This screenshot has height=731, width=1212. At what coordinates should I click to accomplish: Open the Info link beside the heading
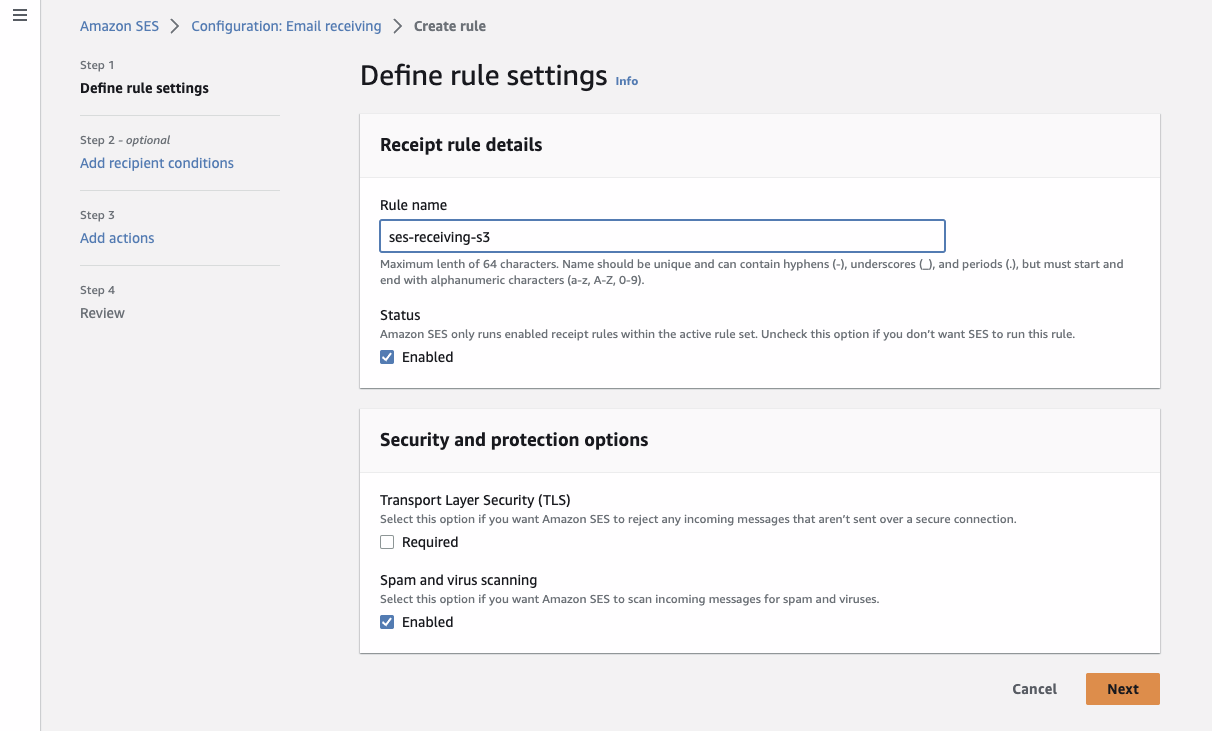click(626, 81)
